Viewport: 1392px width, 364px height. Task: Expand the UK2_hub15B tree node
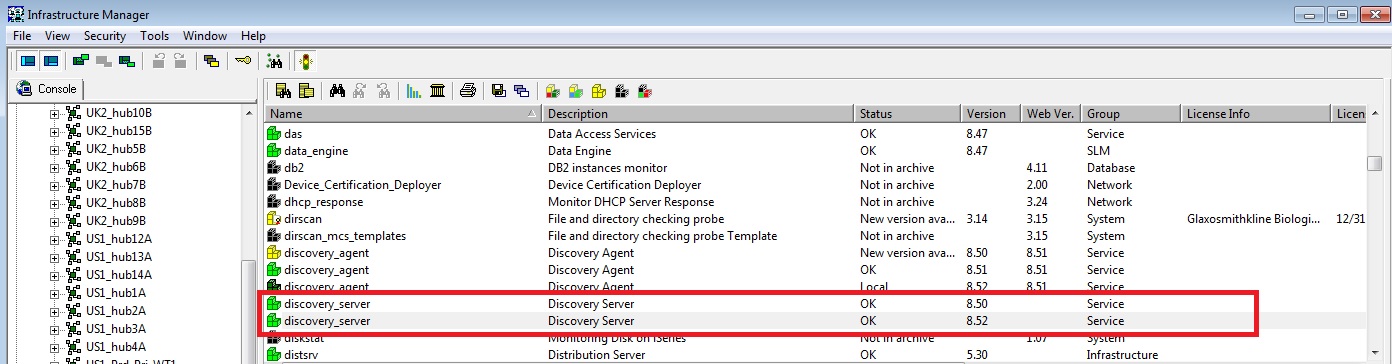point(55,131)
